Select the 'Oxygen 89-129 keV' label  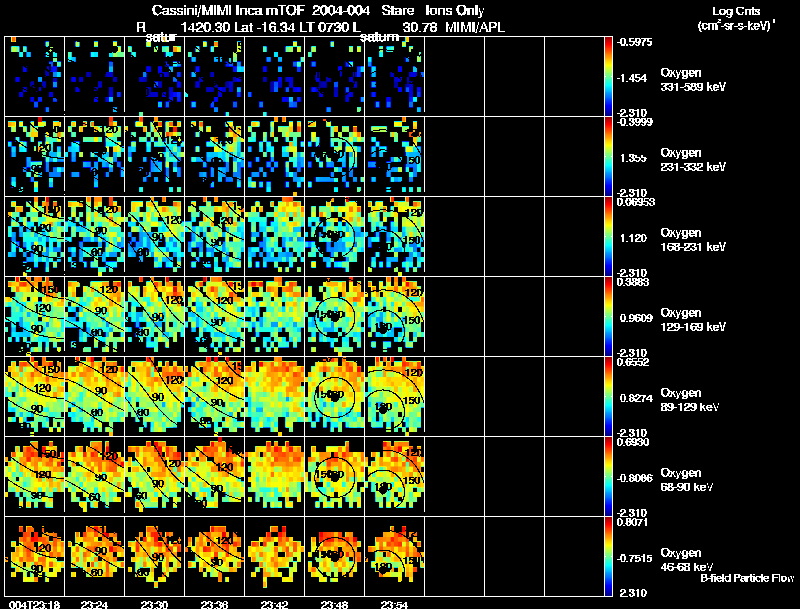tap(690, 400)
